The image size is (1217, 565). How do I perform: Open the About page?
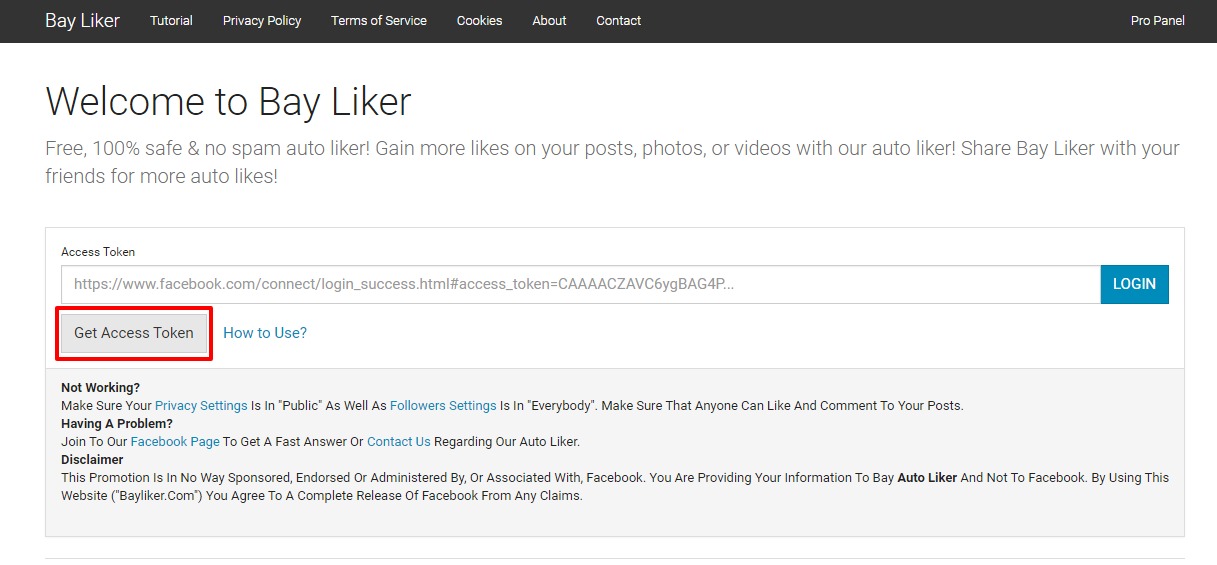[549, 21]
